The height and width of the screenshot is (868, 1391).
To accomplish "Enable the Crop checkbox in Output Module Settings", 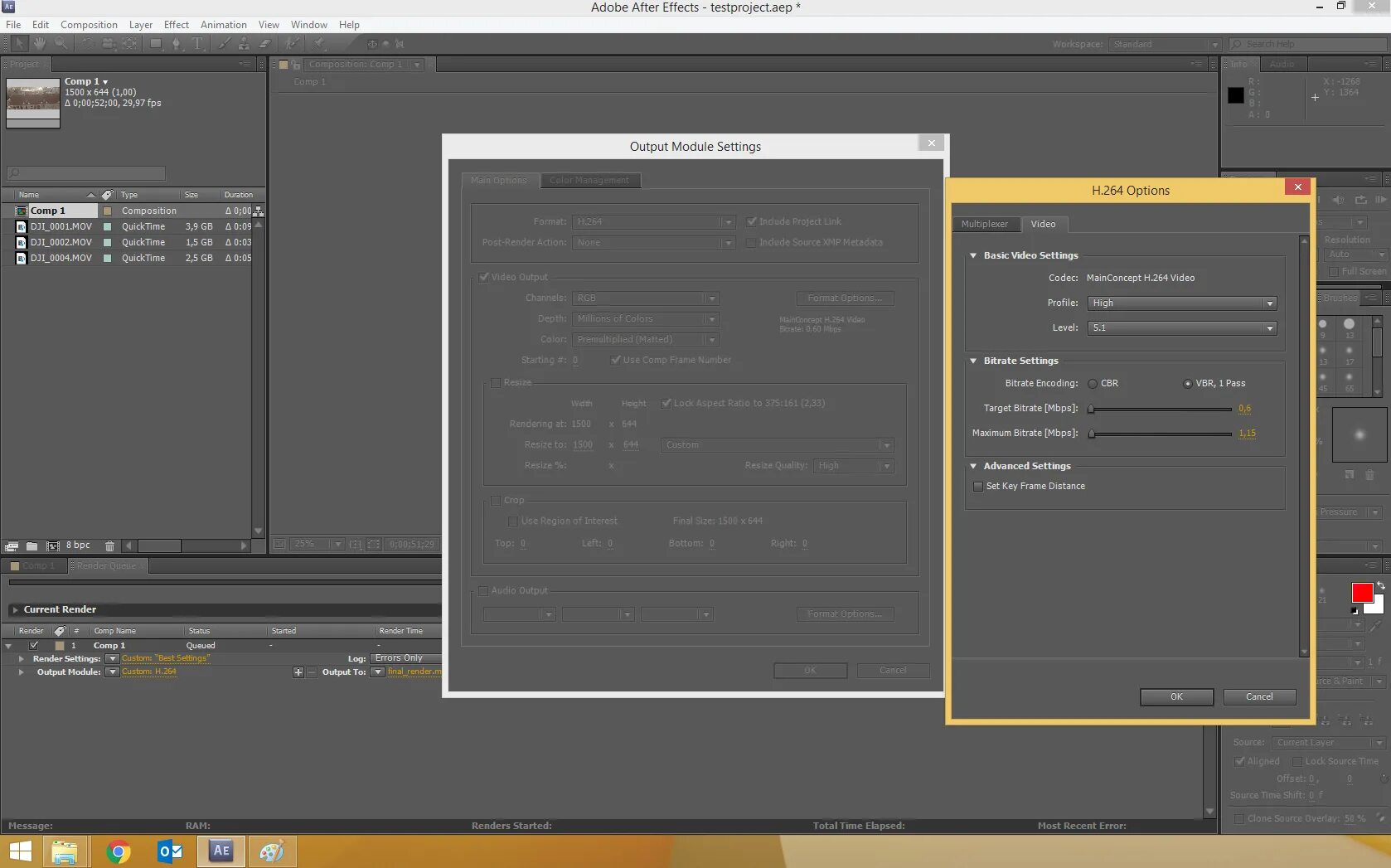I will tap(496, 501).
